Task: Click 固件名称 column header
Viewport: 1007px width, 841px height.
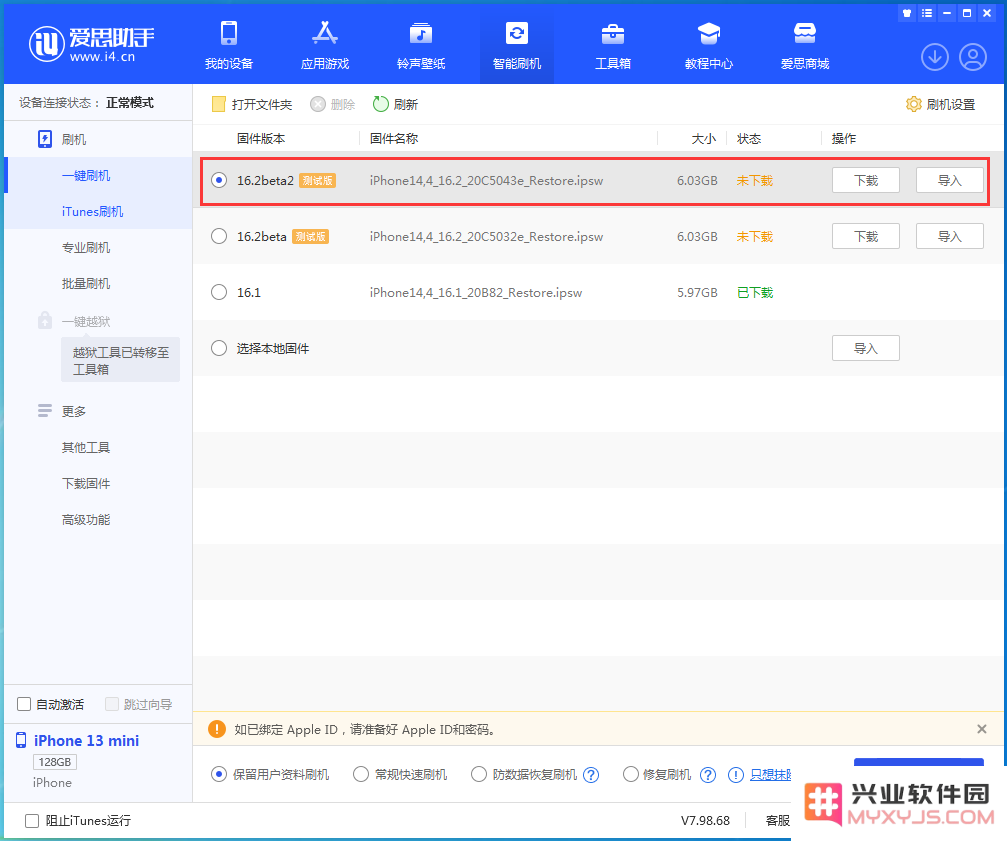Action: coord(394,139)
